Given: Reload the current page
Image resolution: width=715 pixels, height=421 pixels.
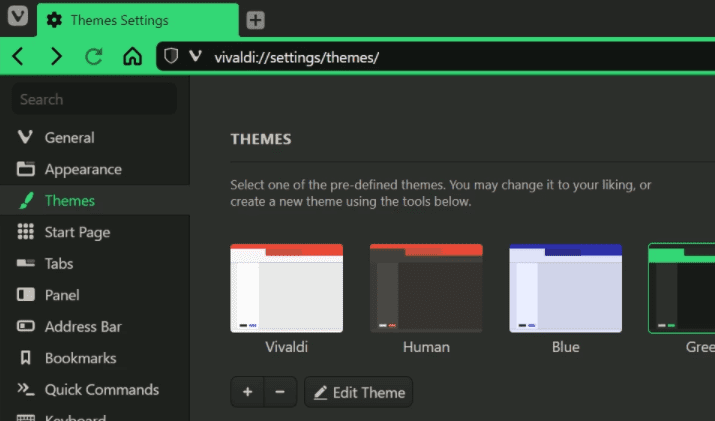Looking at the screenshot, I should pos(94,57).
